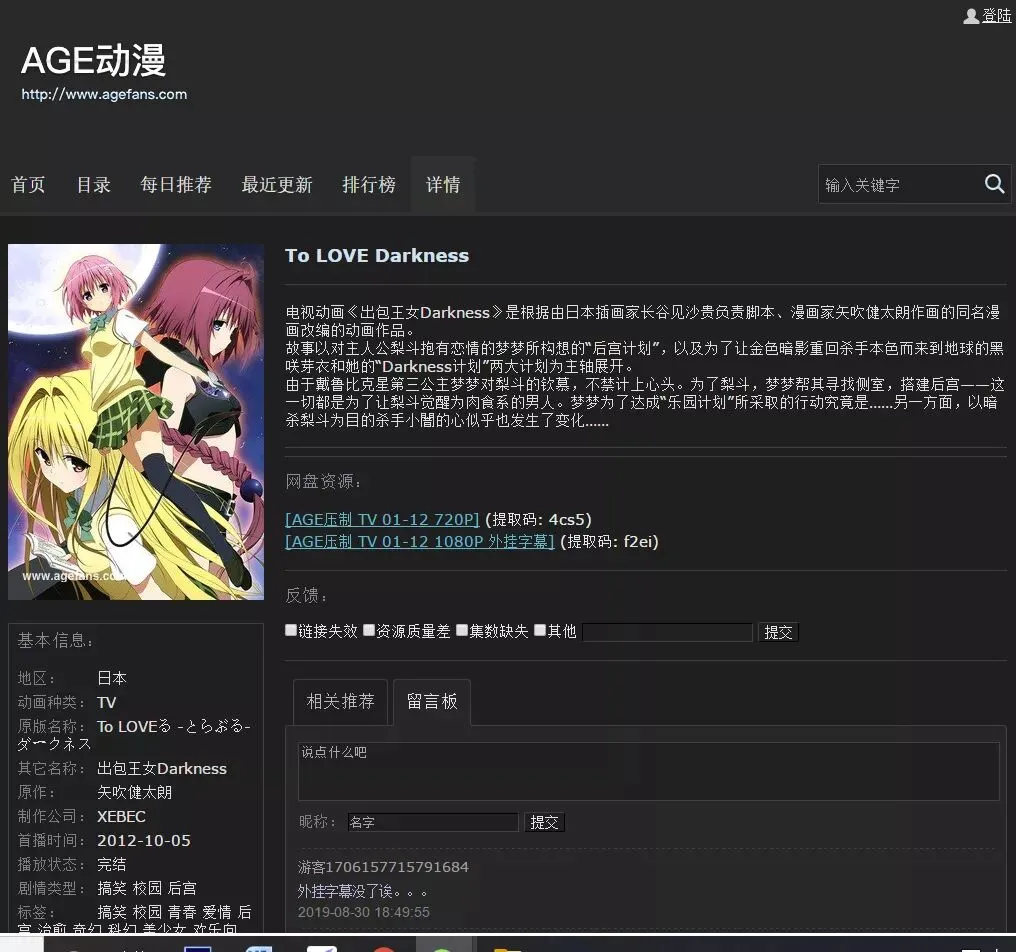The image size is (1016, 952).
Task: Click the user login icon
Action: [971, 16]
